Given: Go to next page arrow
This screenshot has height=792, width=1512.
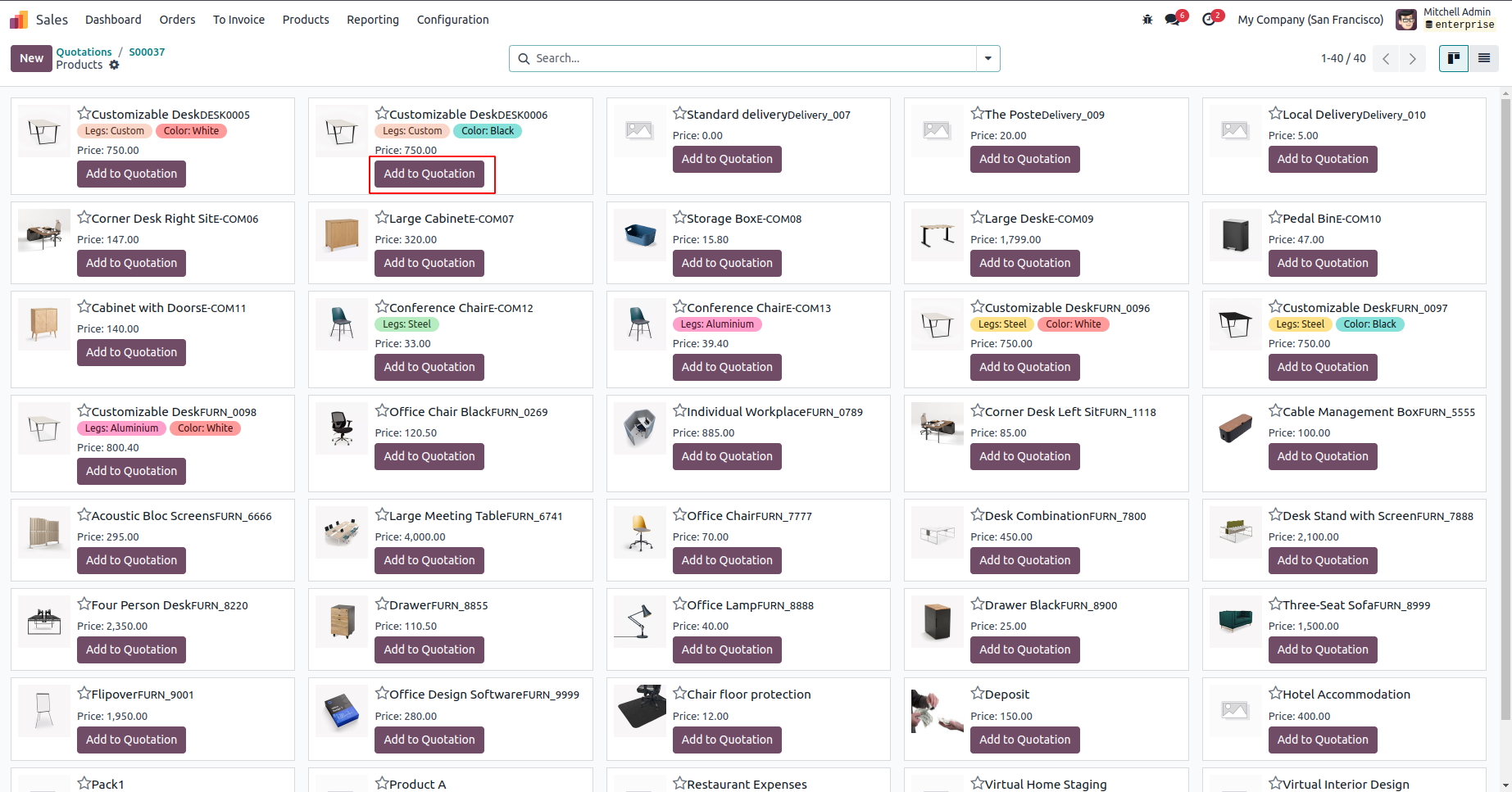Looking at the screenshot, I should [x=1413, y=58].
